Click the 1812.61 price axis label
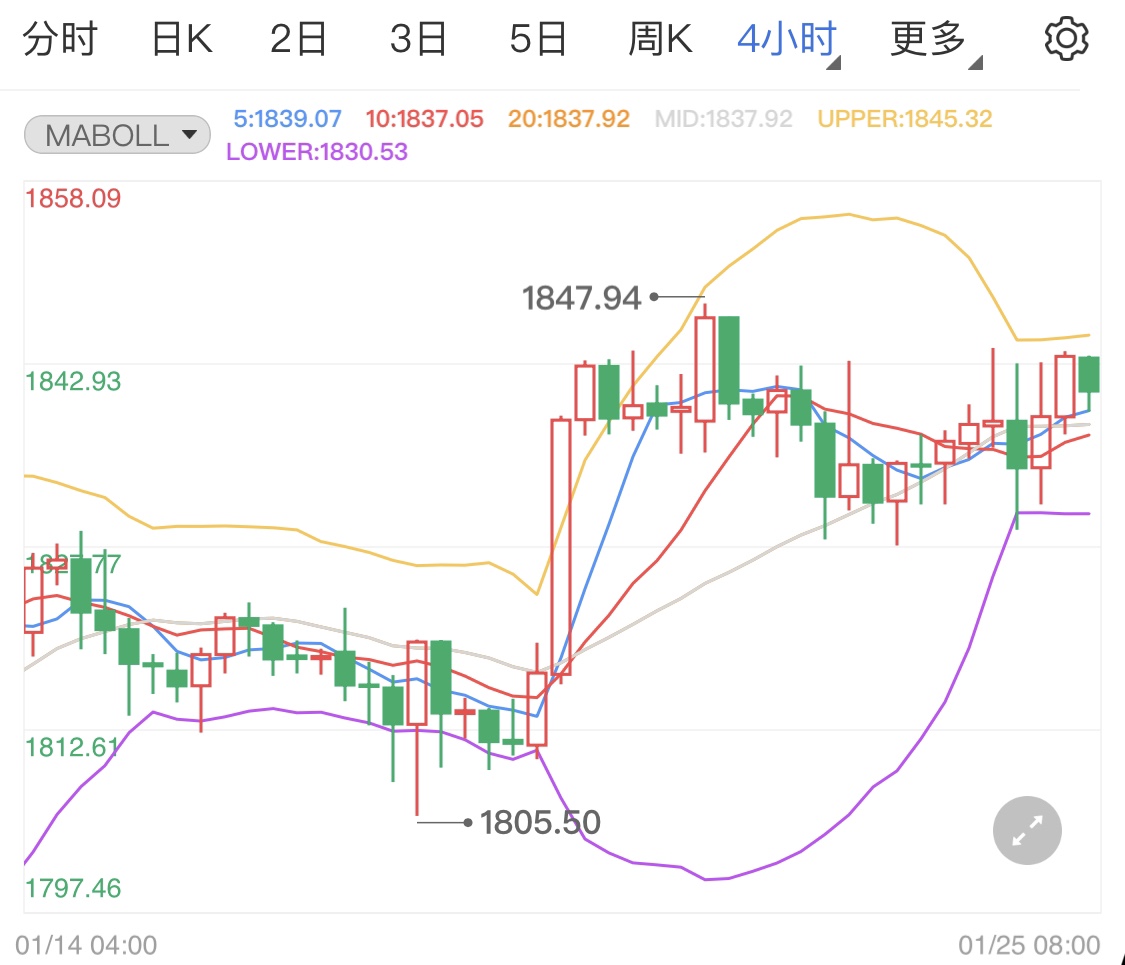This screenshot has height=965, width=1125. 72,748
